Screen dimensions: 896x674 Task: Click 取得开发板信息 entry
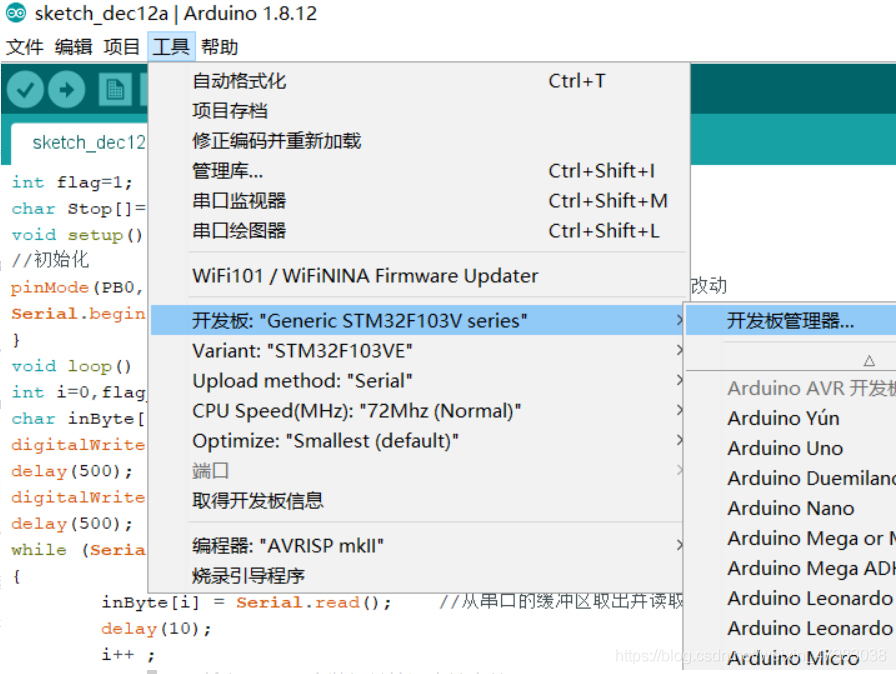(x=418, y=501)
